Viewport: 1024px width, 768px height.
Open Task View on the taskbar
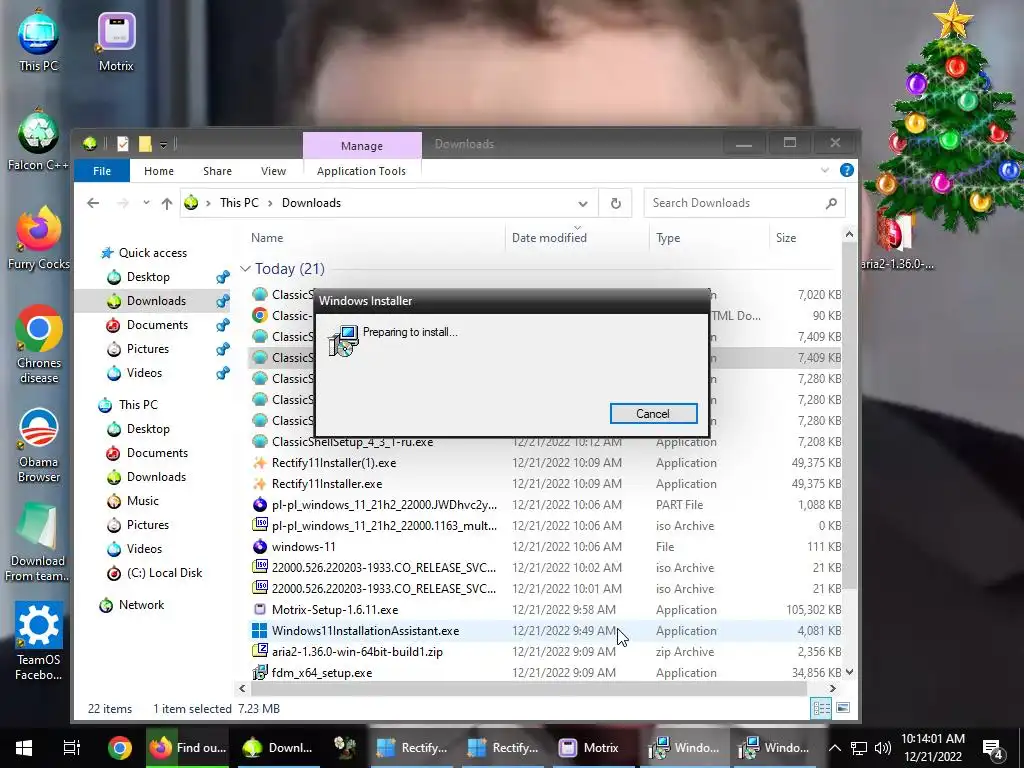click(x=72, y=748)
